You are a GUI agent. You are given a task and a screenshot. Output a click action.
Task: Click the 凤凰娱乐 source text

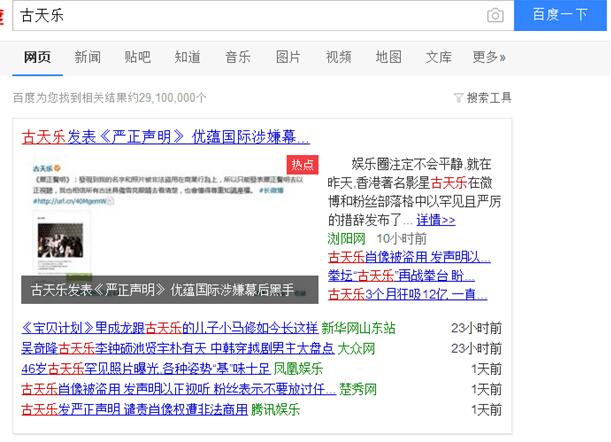click(x=298, y=368)
